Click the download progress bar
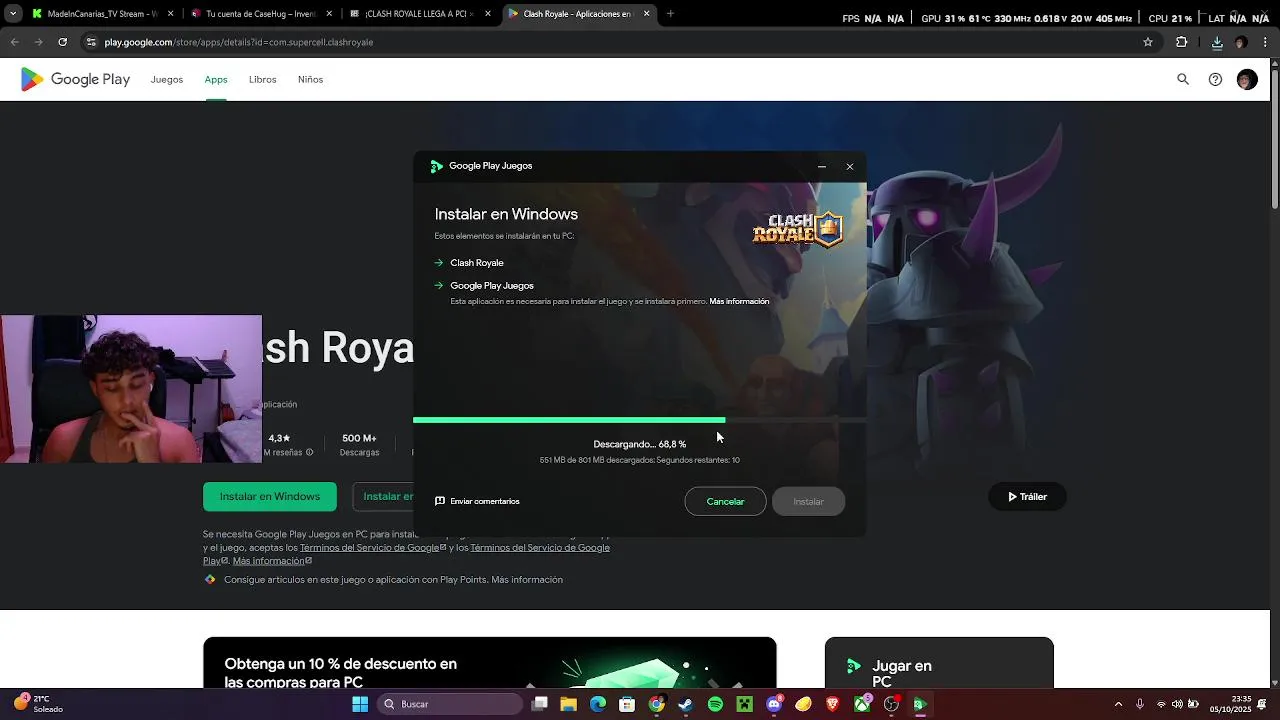The image size is (1280, 720). tap(640, 420)
